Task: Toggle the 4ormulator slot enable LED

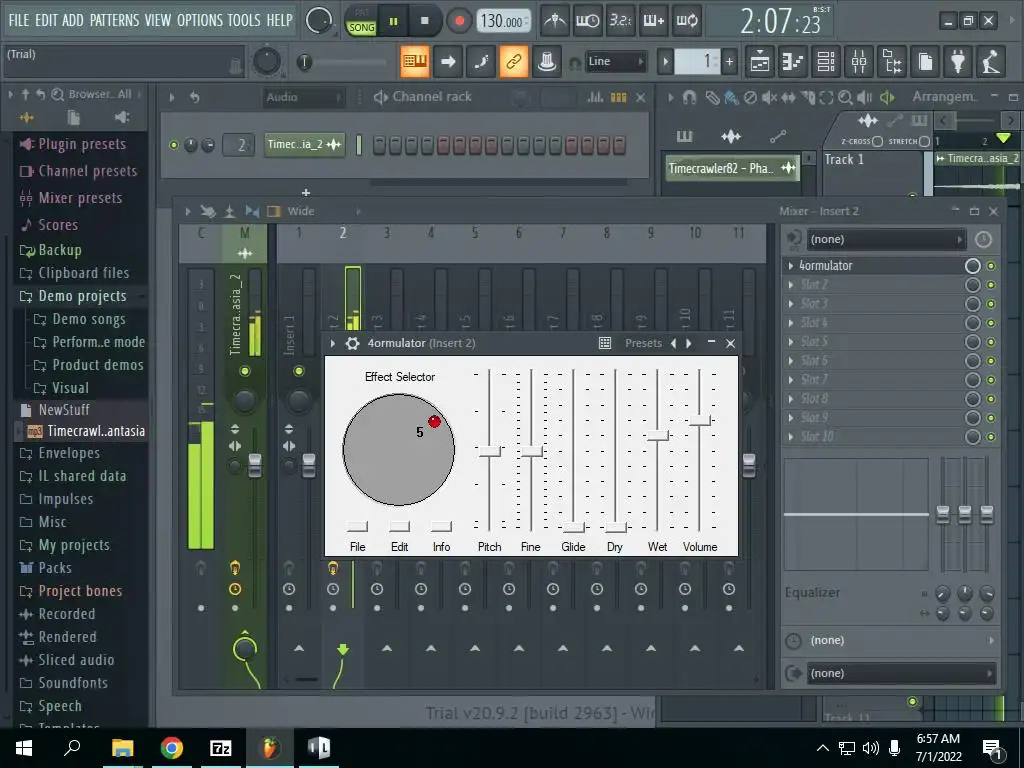Action: 991,266
